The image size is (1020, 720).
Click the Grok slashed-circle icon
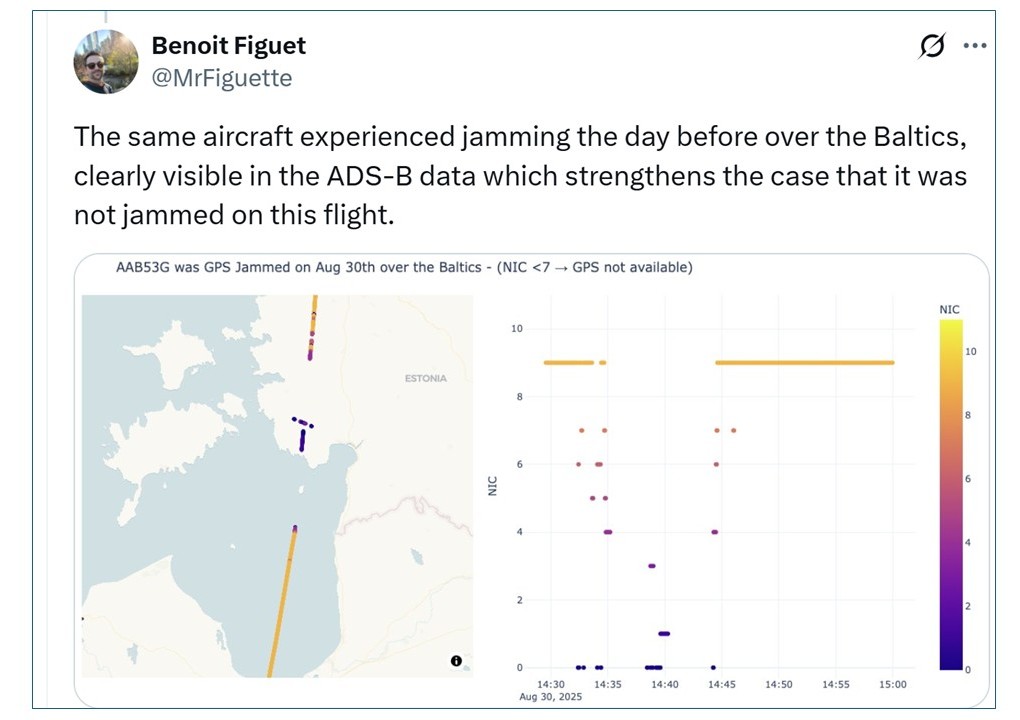point(932,46)
